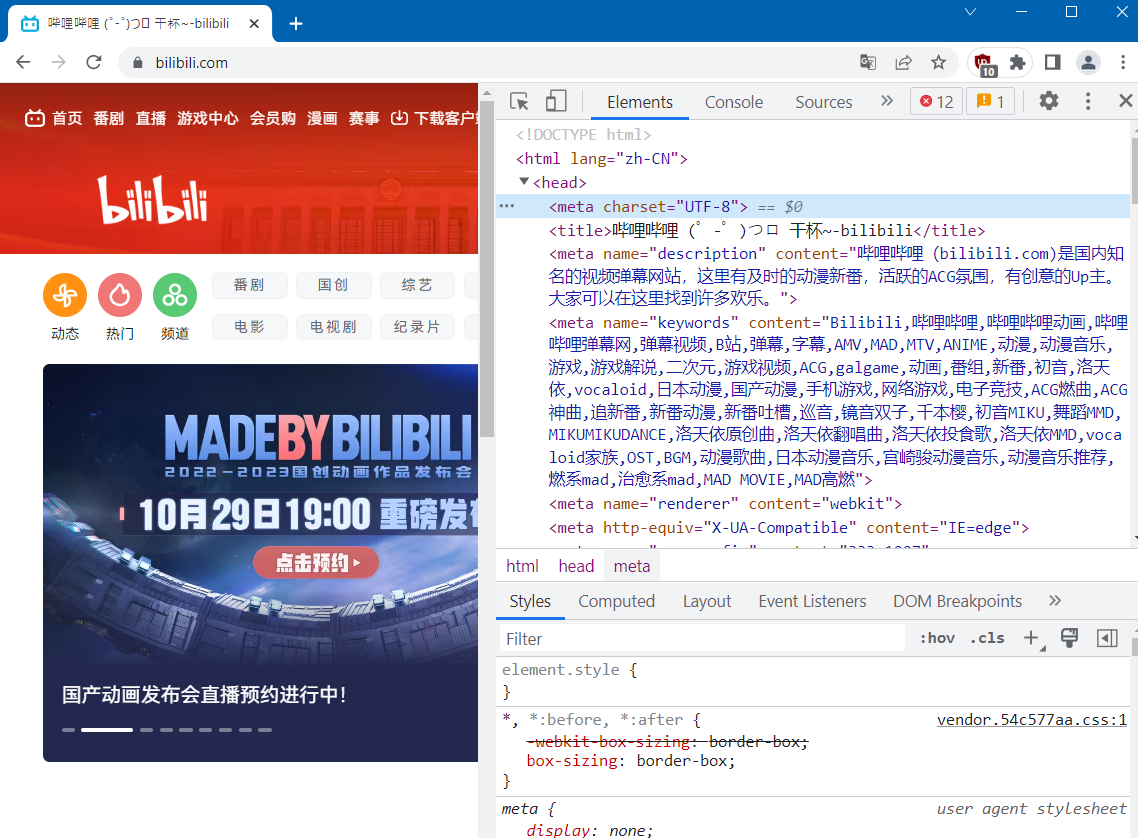The width and height of the screenshot is (1138, 838).
Task: Select the meta X-UA-Compatible node
Action: pyautogui.click(x=789, y=527)
